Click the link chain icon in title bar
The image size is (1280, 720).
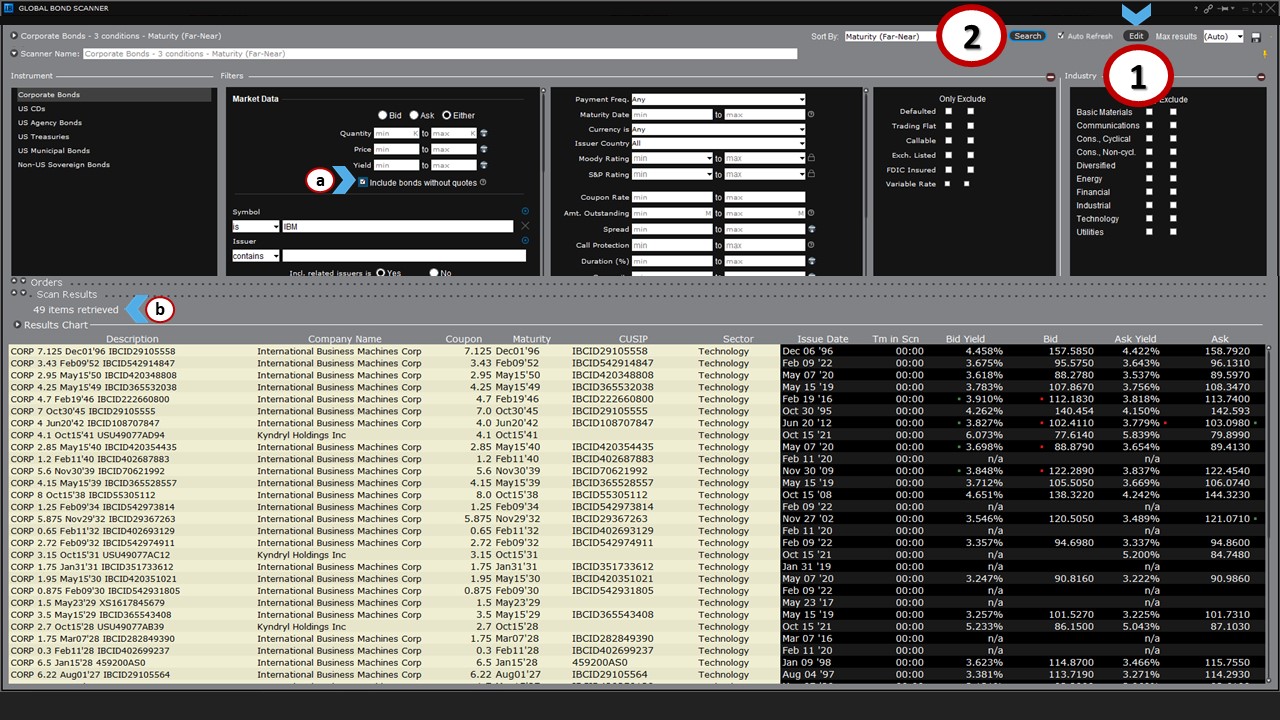(1208, 9)
